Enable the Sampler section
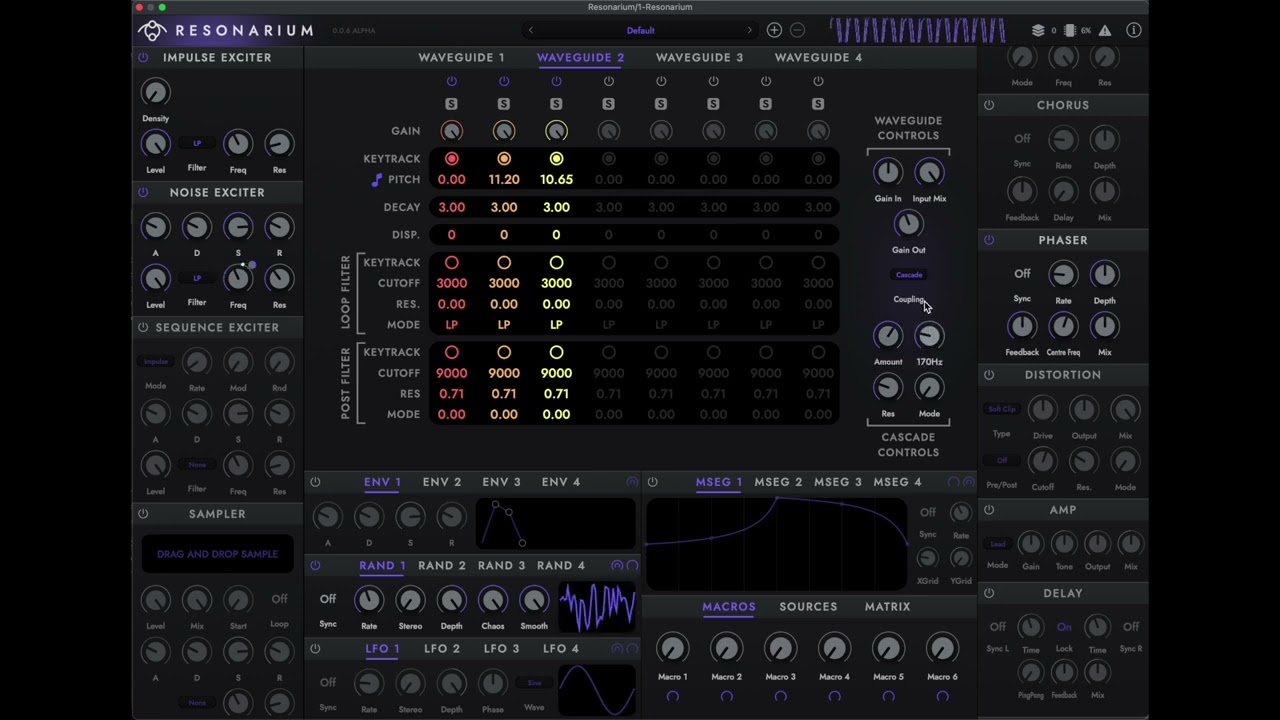 click(143, 514)
